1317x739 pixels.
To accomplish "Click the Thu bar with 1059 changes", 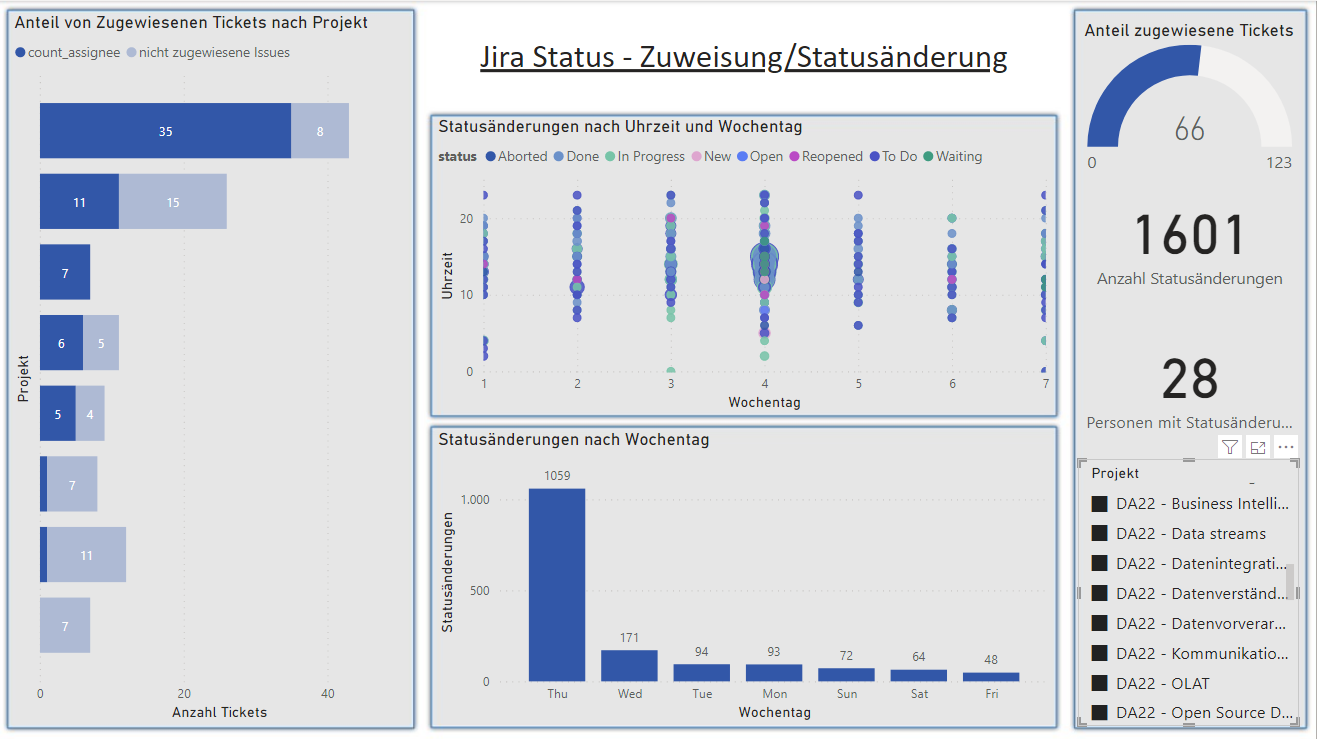I will click(x=557, y=585).
